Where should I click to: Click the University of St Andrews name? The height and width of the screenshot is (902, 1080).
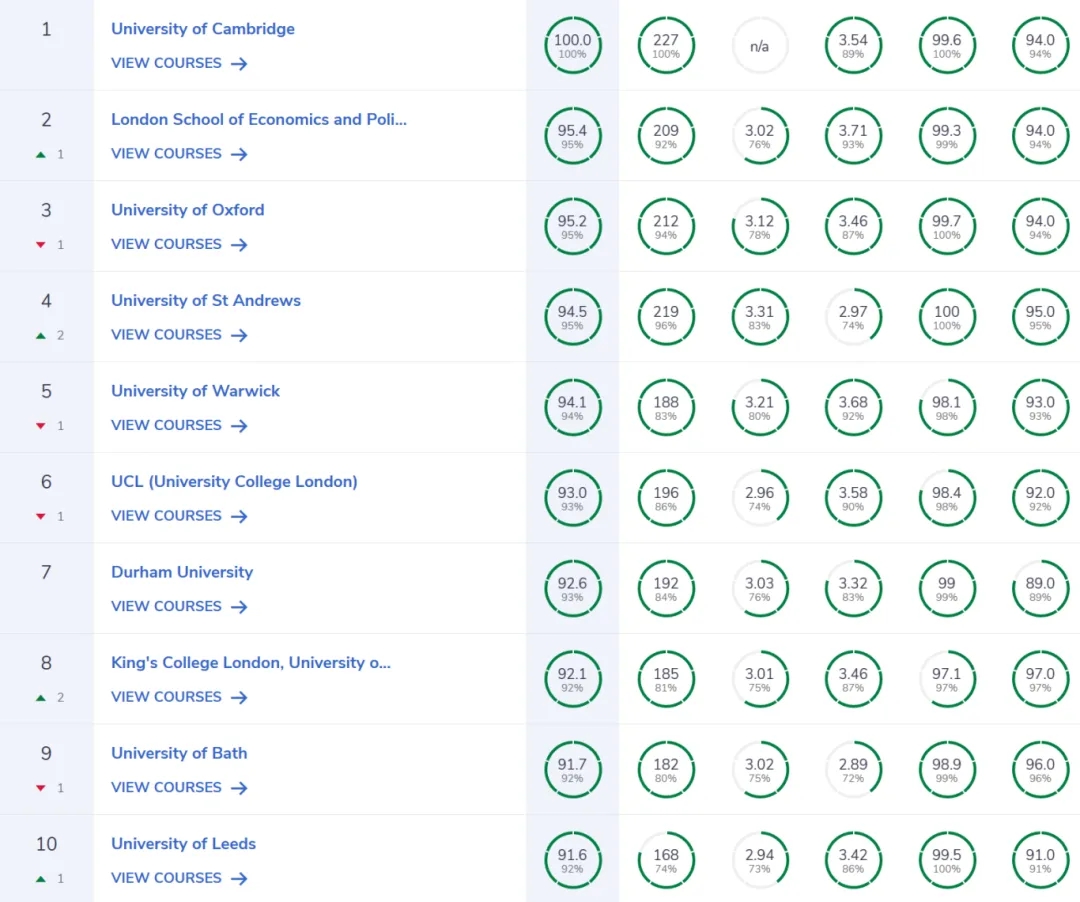(x=206, y=300)
